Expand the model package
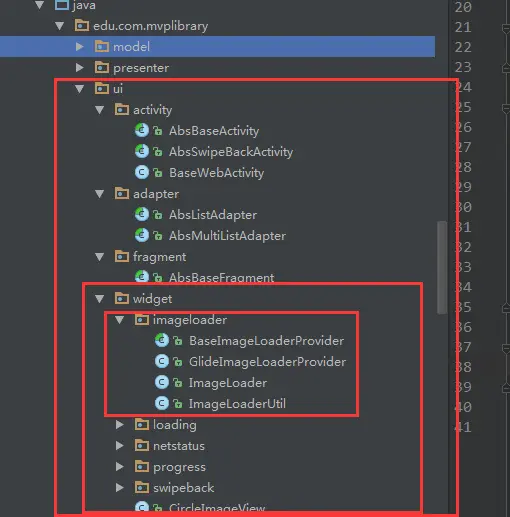The width and height of the screenshot is (510, 517). point(79,46)
